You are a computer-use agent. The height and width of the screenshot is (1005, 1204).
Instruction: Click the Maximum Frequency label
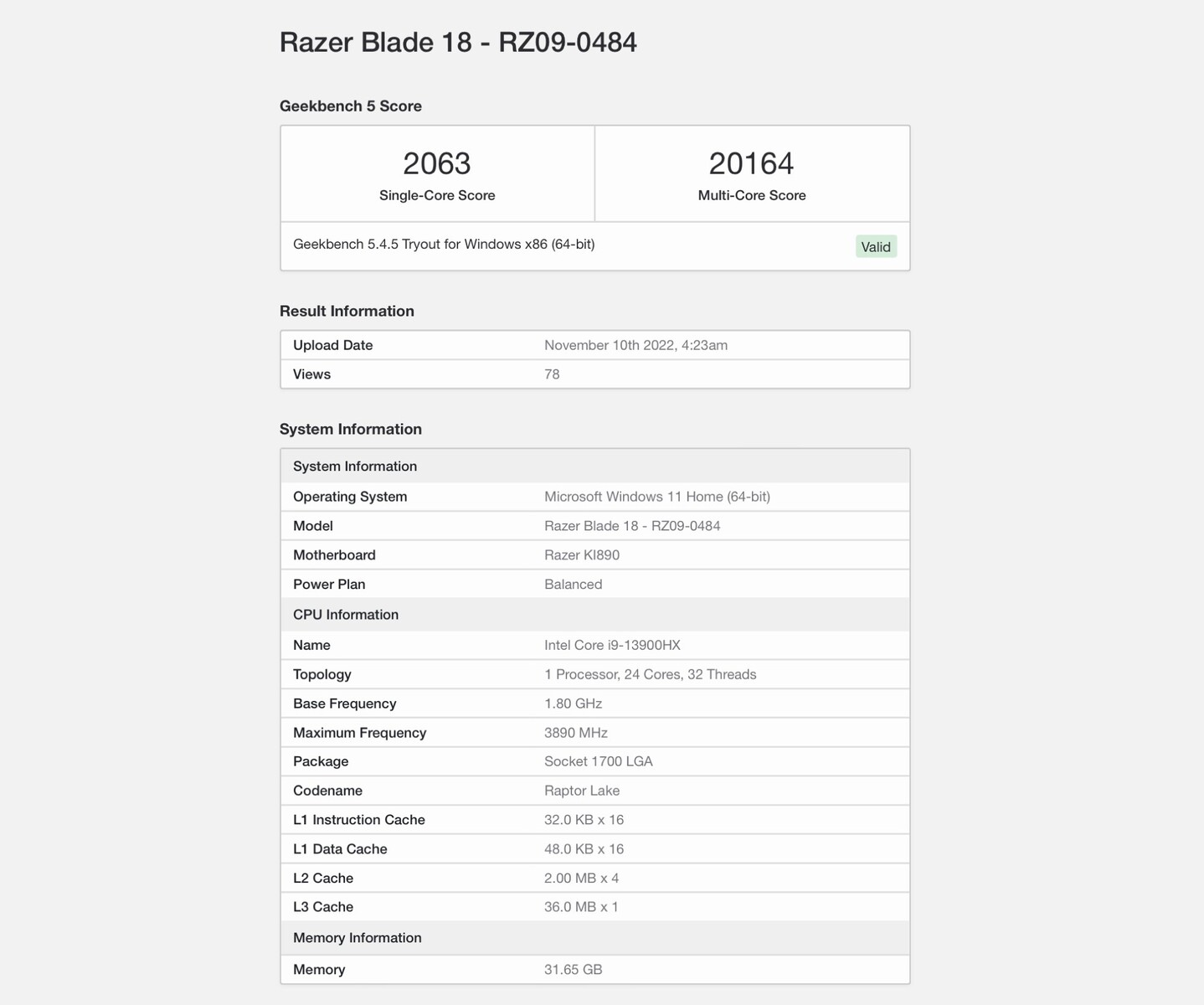pyautogui.click(x=360, y=733)
